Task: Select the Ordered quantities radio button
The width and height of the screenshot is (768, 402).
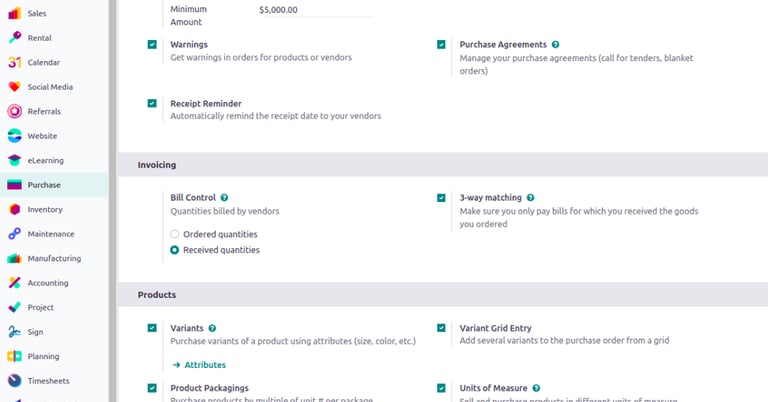Action: 175,234
